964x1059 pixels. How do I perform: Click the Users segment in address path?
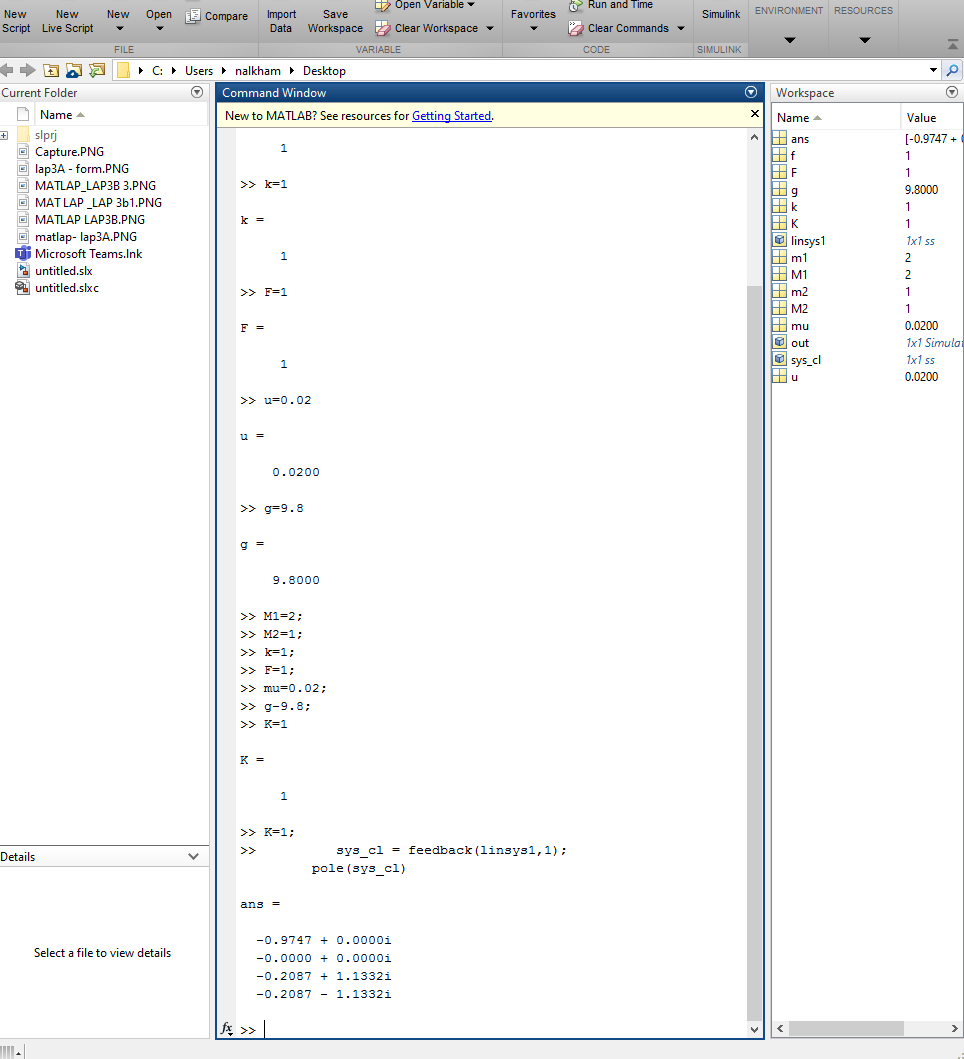[199, 71]
